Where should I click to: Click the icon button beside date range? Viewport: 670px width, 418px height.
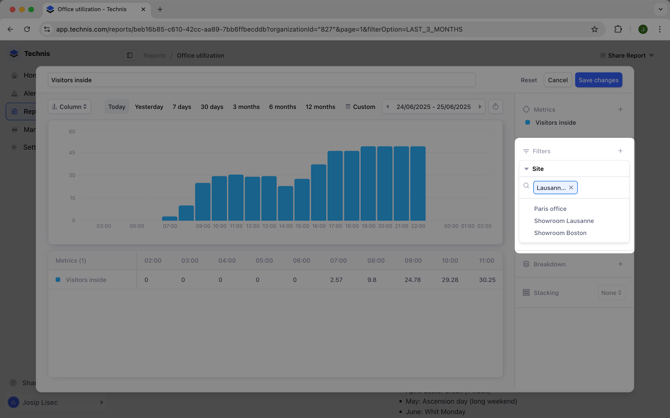point(495,107)
